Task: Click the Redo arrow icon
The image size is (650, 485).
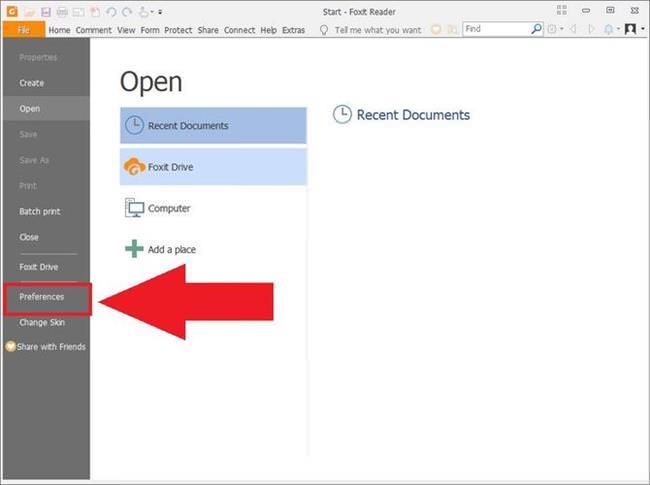Action: coord(127,12)
